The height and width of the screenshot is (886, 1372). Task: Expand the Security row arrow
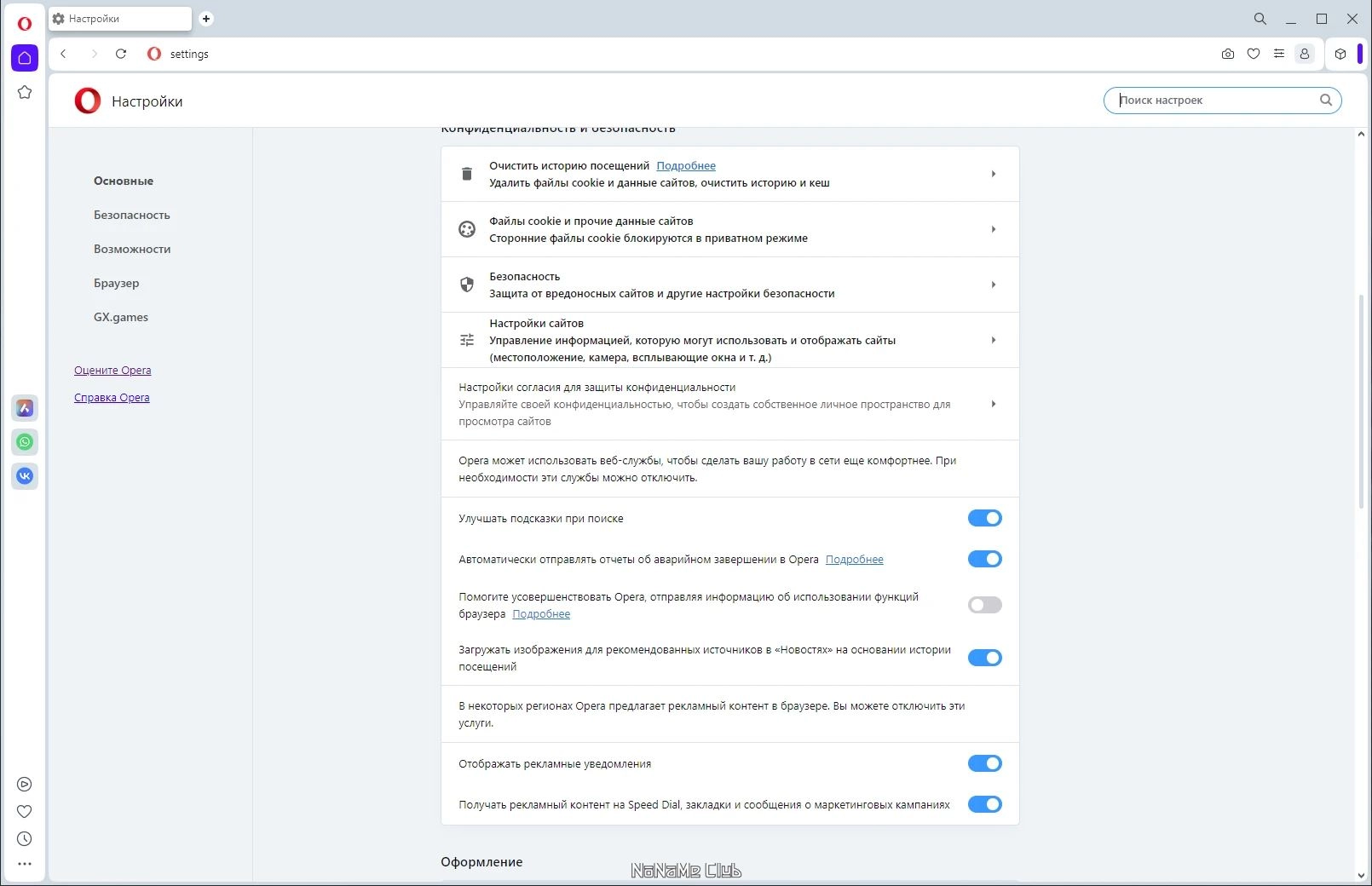(994, 285)
